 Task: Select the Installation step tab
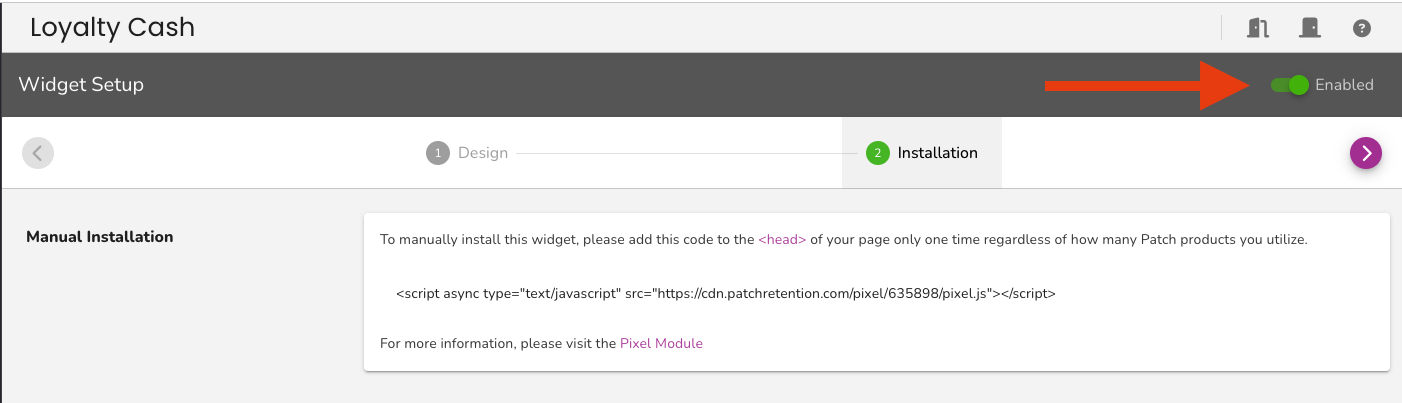(921, 153)
